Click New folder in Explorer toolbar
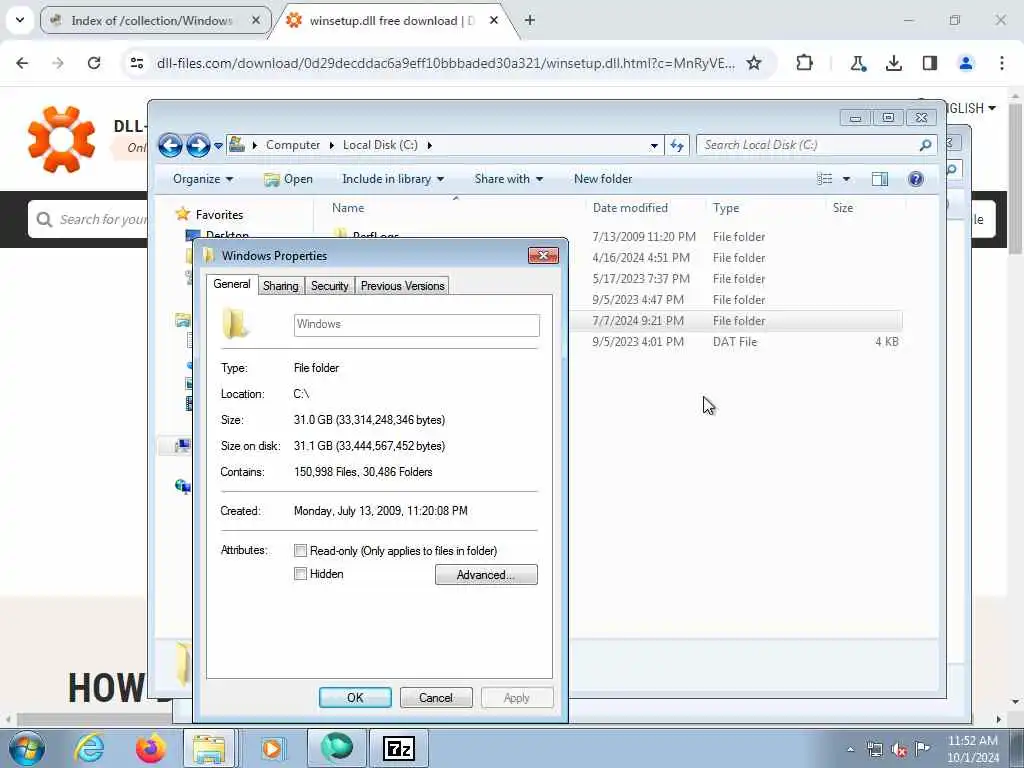 (603, 179)
